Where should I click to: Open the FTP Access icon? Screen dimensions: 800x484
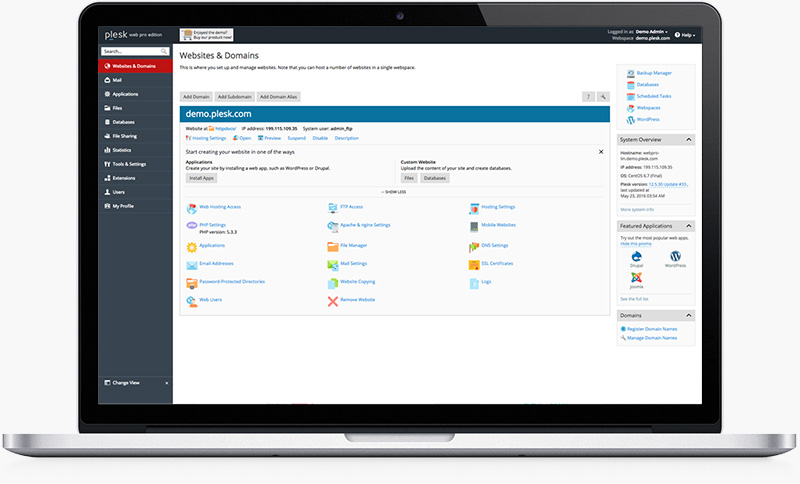click(333, 208)
